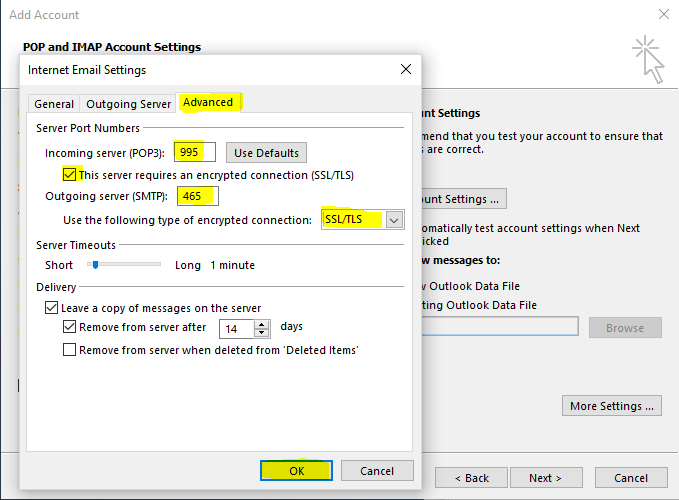Image resolution: width=679 pixels, height=500 pixels.
Task: Cancel the Internet Email Settings dialog
Action: click(377, 471)
